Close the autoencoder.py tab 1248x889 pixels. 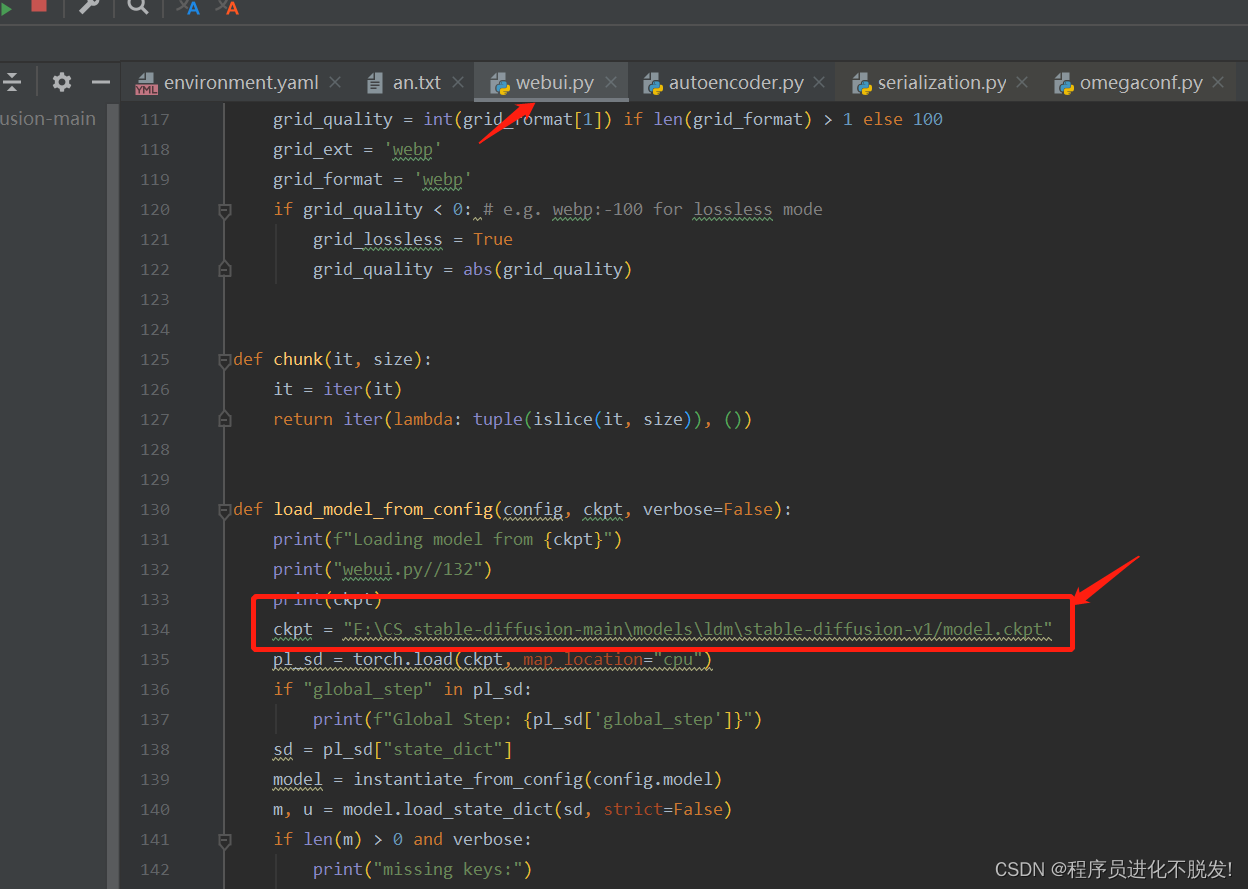(820, 82)
